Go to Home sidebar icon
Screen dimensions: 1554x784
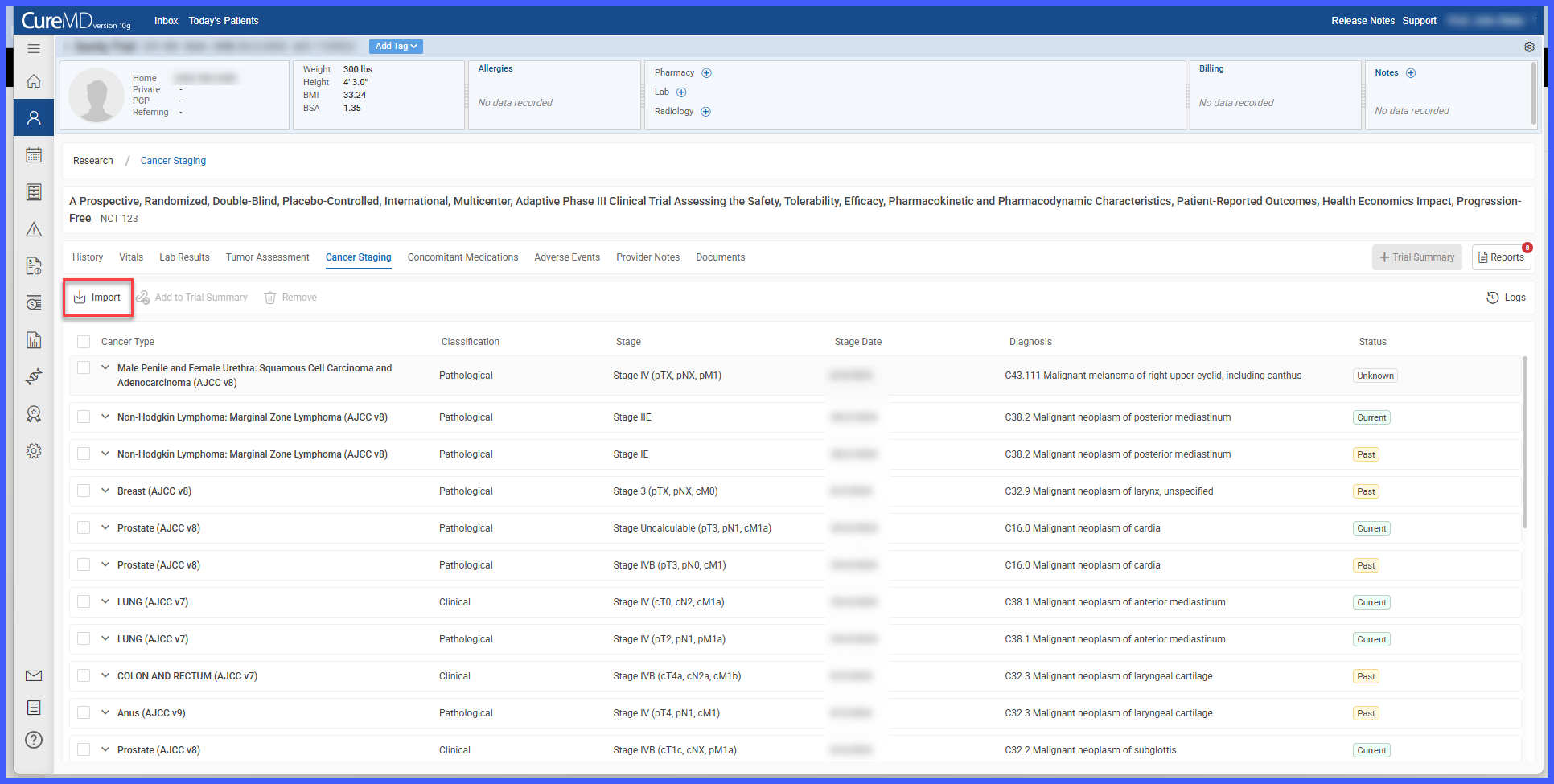[34, 81]
